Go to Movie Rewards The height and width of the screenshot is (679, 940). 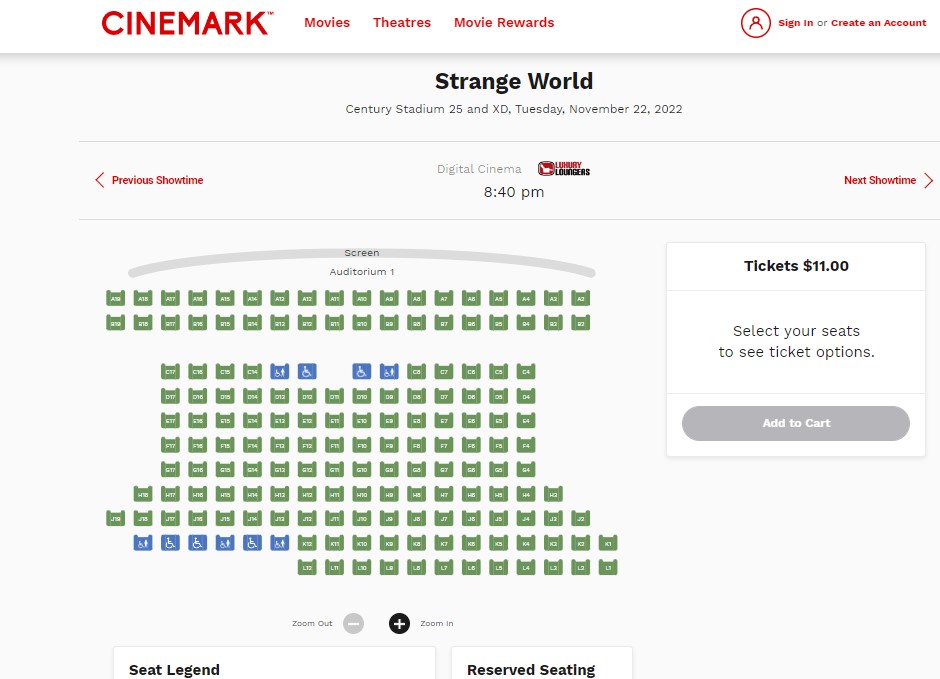504,23
